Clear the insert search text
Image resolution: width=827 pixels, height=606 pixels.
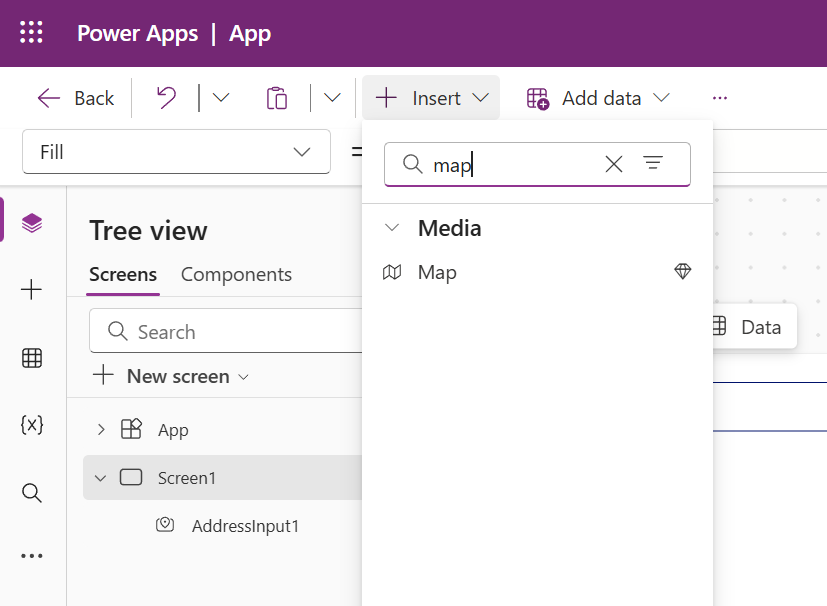[614, 164]
